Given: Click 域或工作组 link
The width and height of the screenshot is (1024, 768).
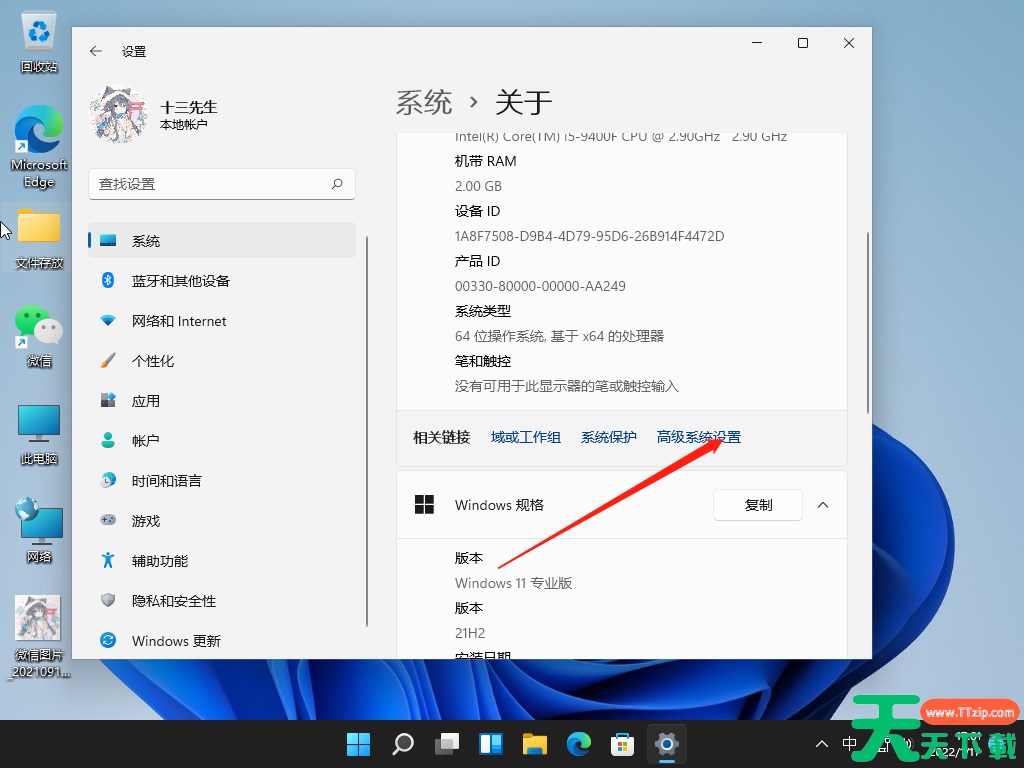Looking at the screenshot, I should point(525,437).
